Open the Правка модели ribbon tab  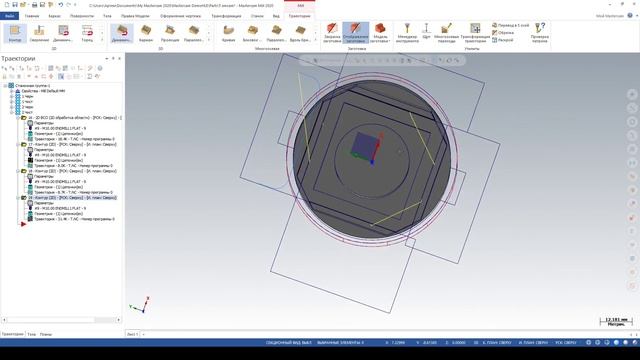(135, 16)
